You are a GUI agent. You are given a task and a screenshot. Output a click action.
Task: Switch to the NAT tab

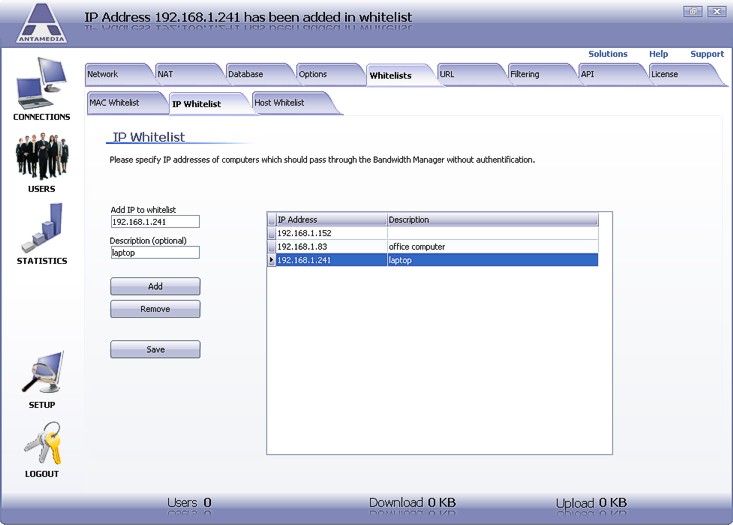[189, 74]
